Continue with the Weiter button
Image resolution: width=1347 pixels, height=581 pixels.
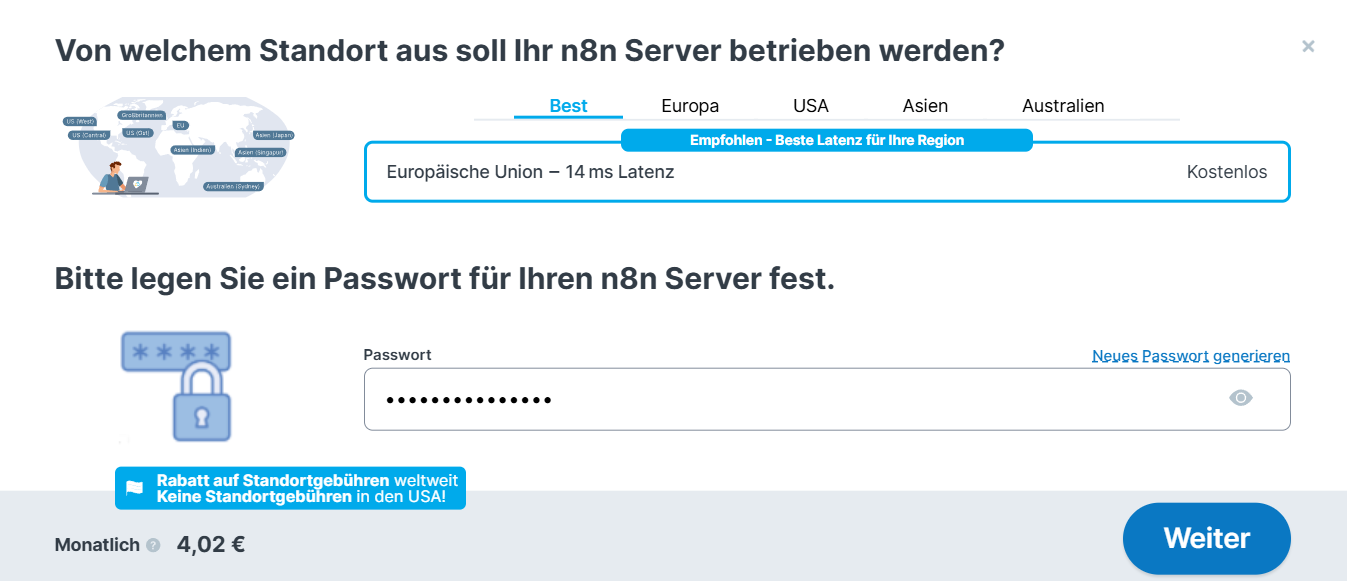click(1207, 538)
